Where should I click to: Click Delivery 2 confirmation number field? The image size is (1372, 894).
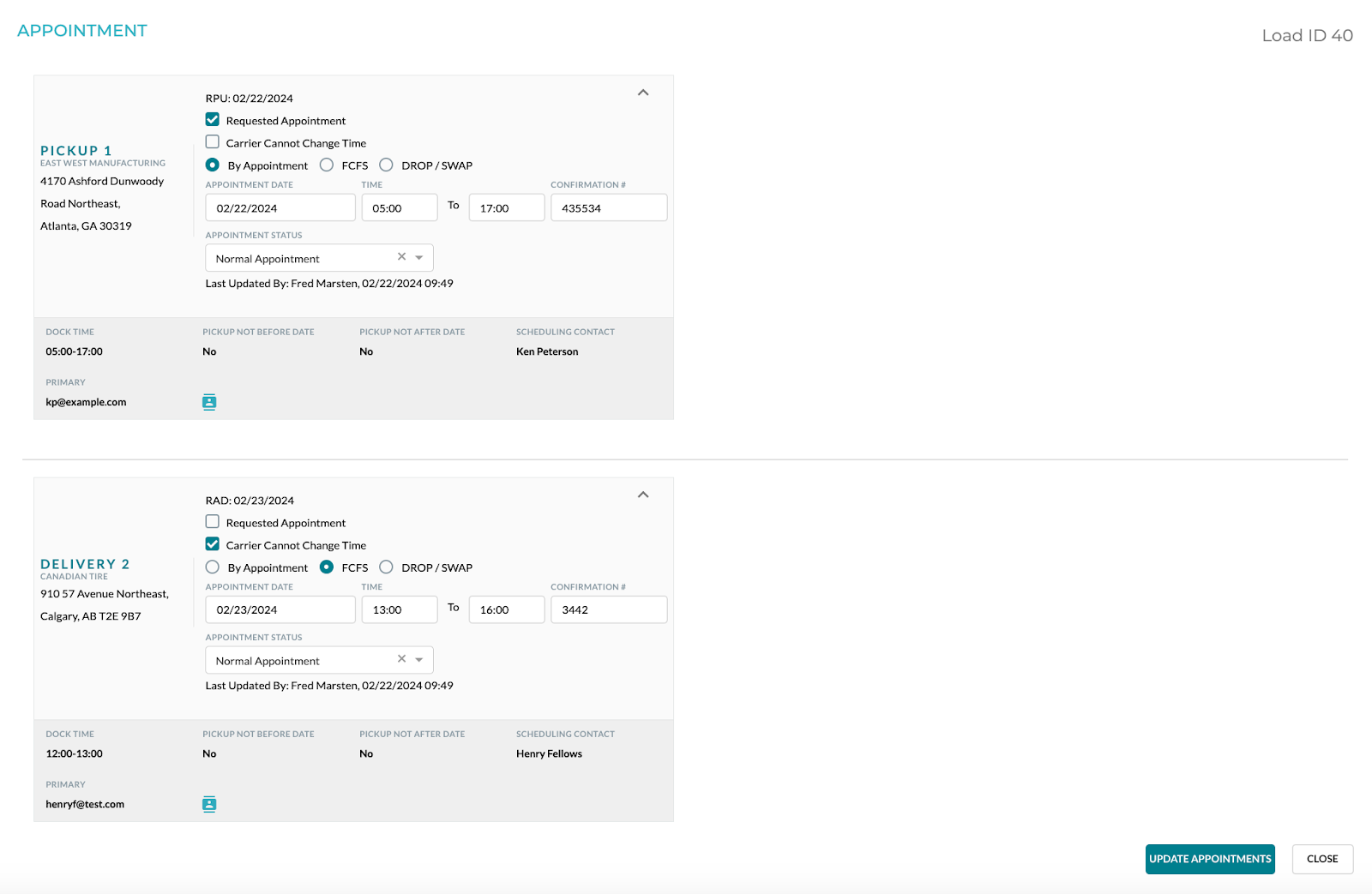[x=608, y=610]
